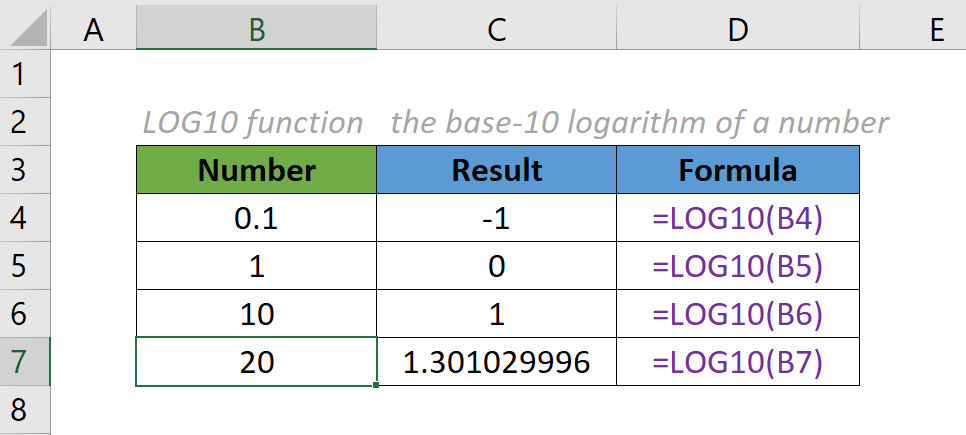Select cell B4 containing 0.1
The height and width of the screenshot is (435, 966).
pyautogui.click(x=256, y=218)
